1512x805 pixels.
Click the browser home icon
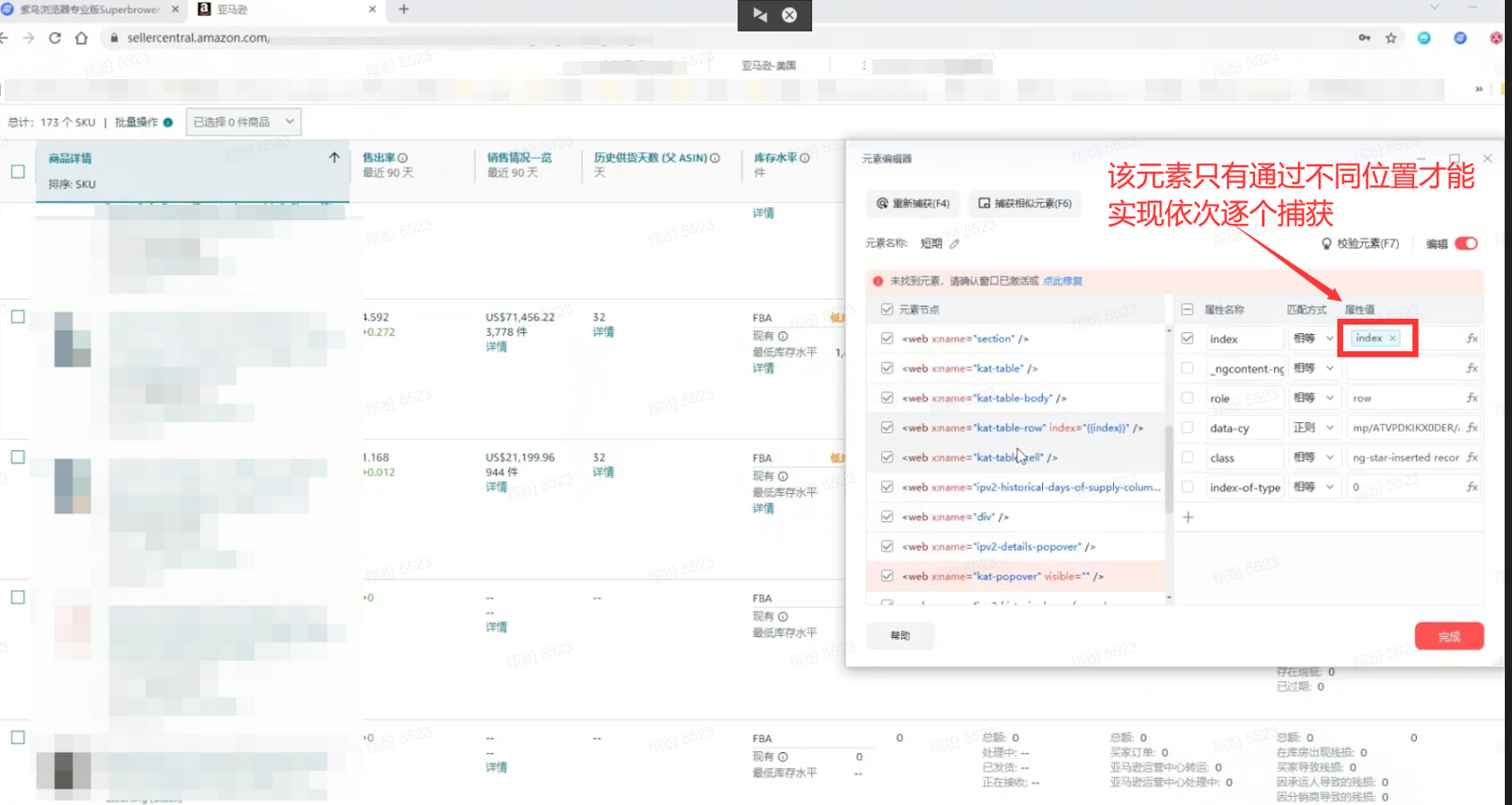tap(82, 38)
